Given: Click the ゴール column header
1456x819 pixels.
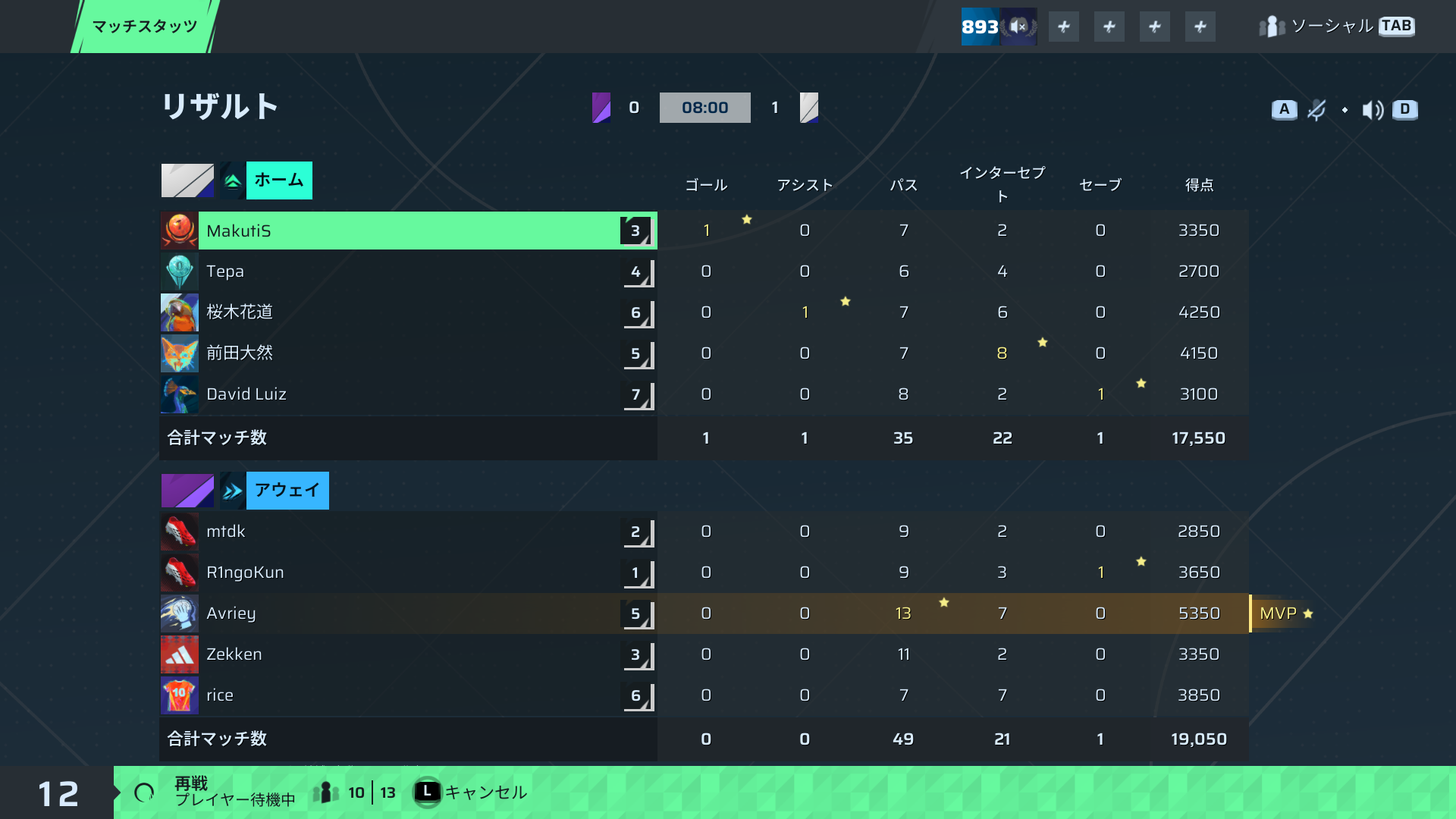Looking at the screenshot, I should click(706, 185).
